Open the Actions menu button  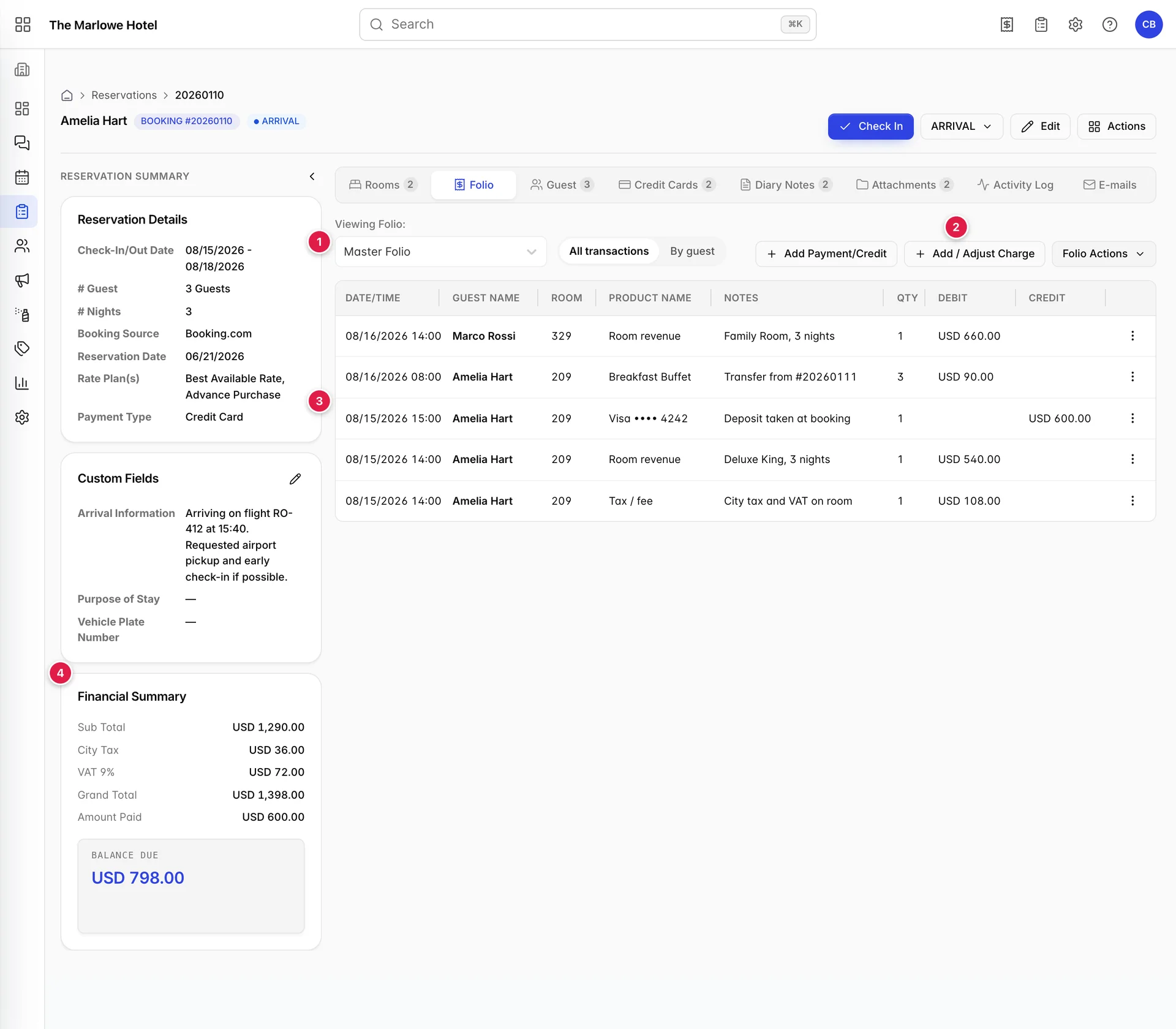point(1117,126)
